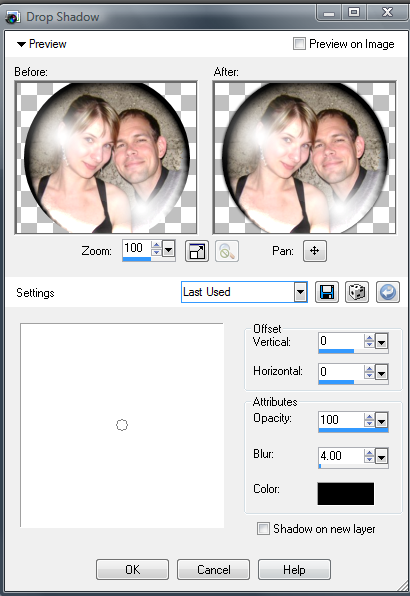This screenshot has height=596, width=410.
Task: Click the fit image to window icon
Action: tap(197, 251)
